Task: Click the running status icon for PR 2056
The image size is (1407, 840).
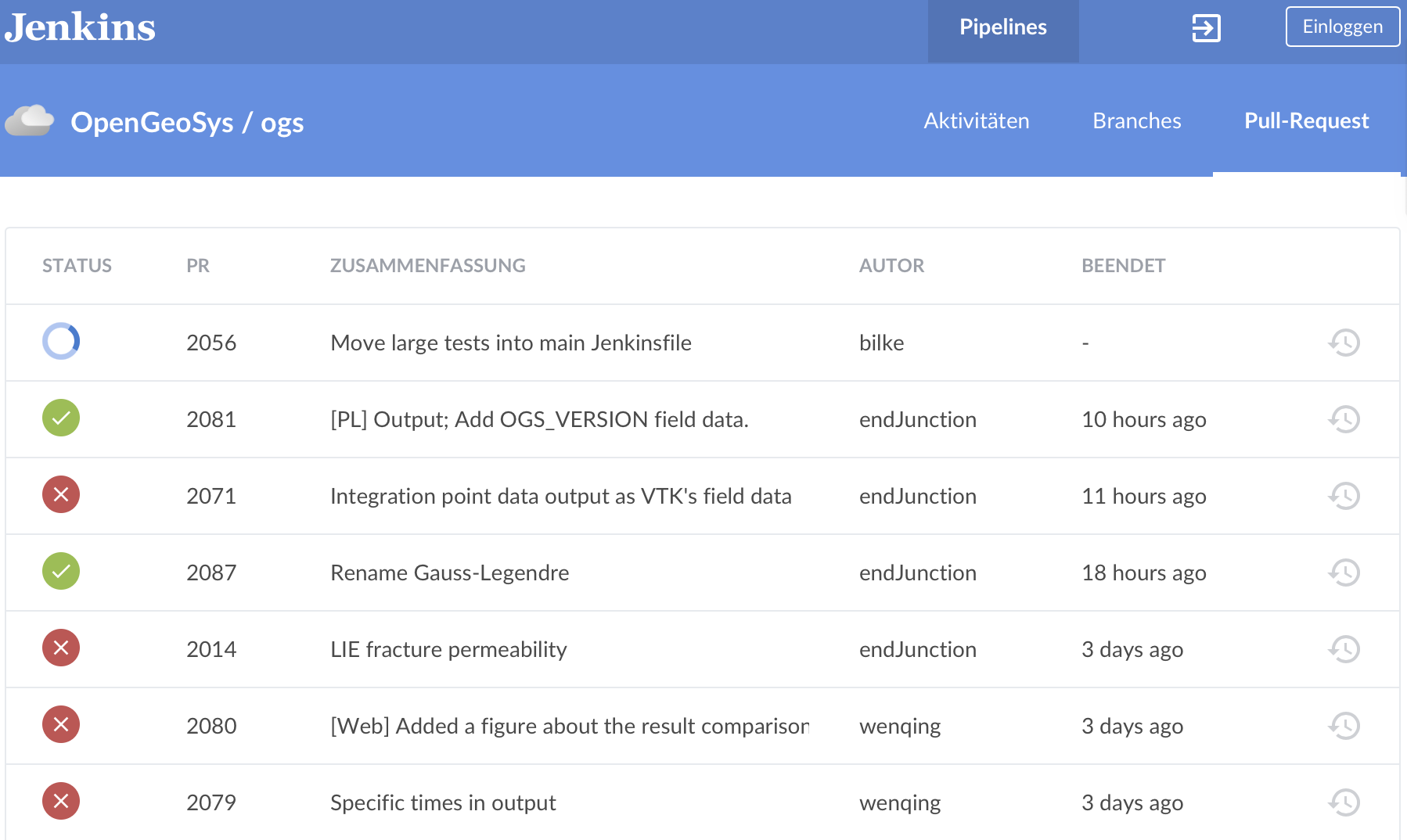Action: tap(61, 341)
